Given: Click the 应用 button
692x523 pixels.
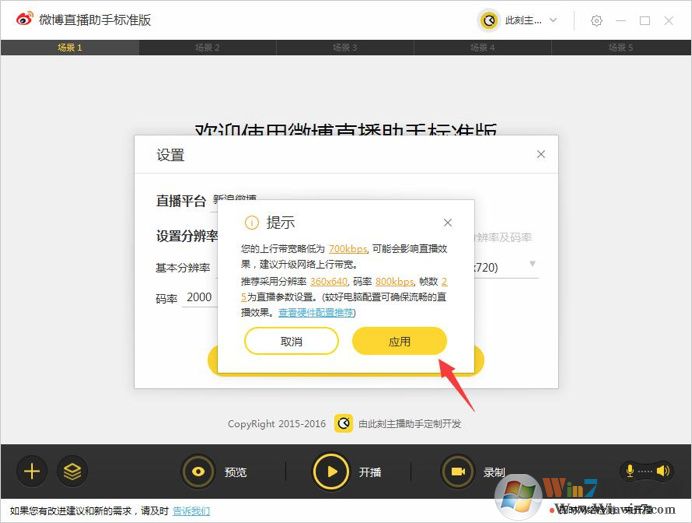Looking at the screenshot, I should click(x=399, y=341).
